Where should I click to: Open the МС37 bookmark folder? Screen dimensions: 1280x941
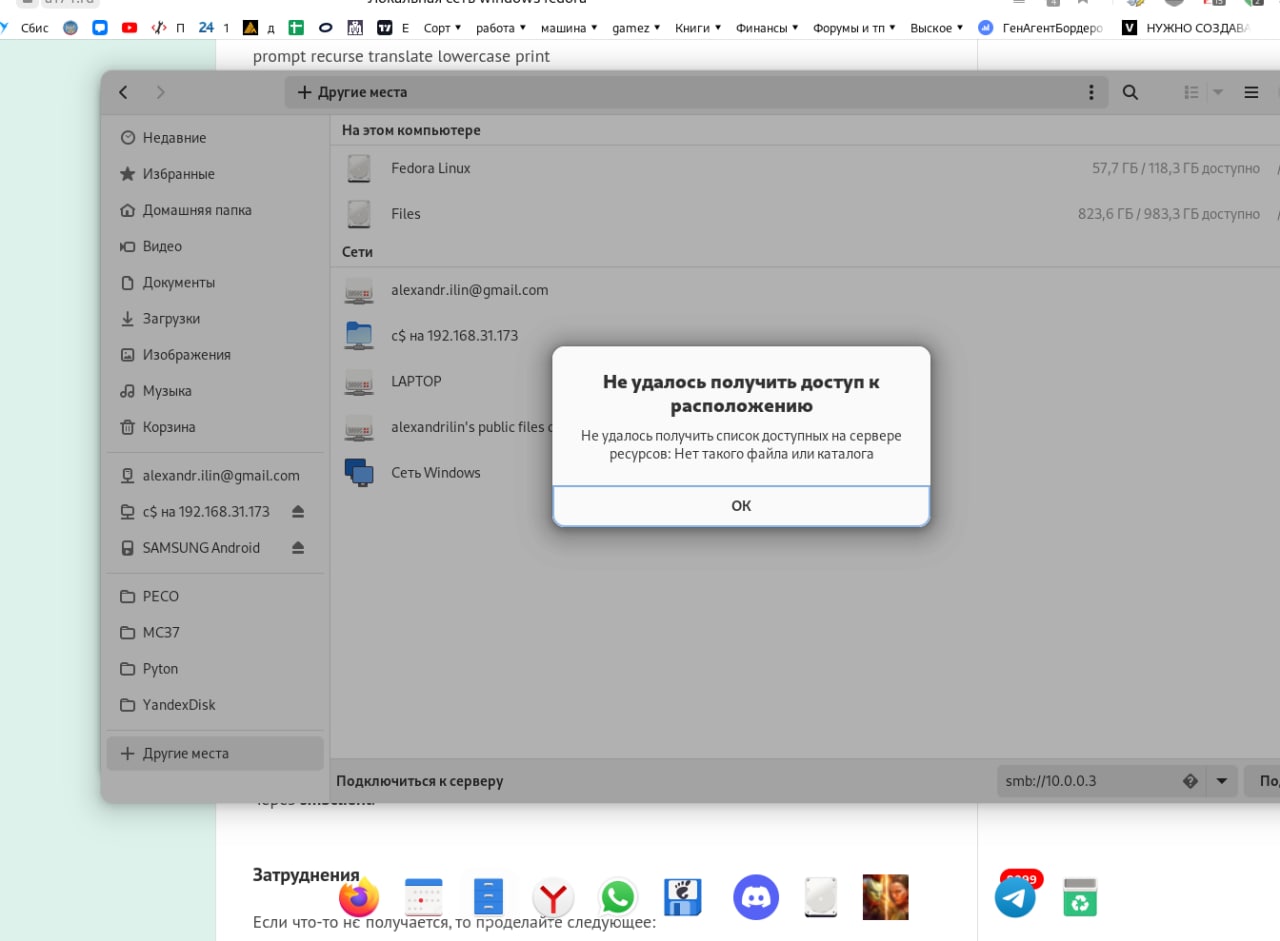click(x=215, y=632)
